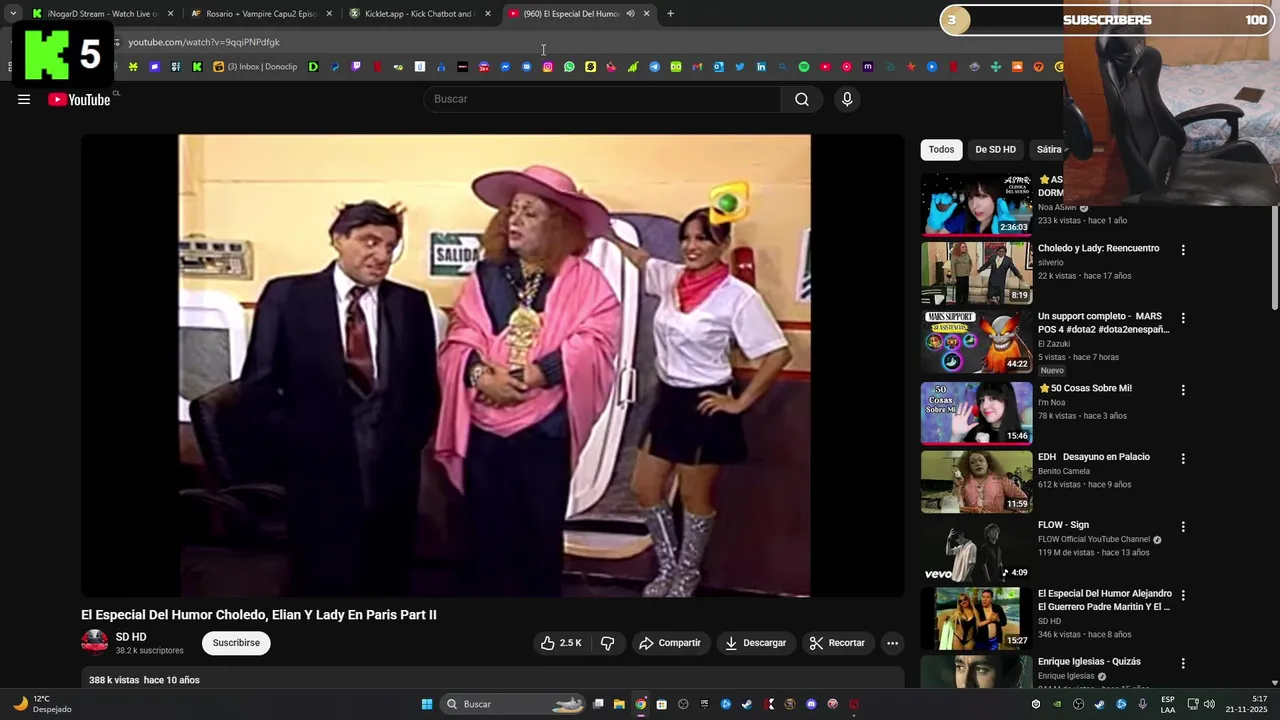The image size is (1280, 720).
Task: Open the Instagram bookmark icon
Action: [x=548, y=67]
